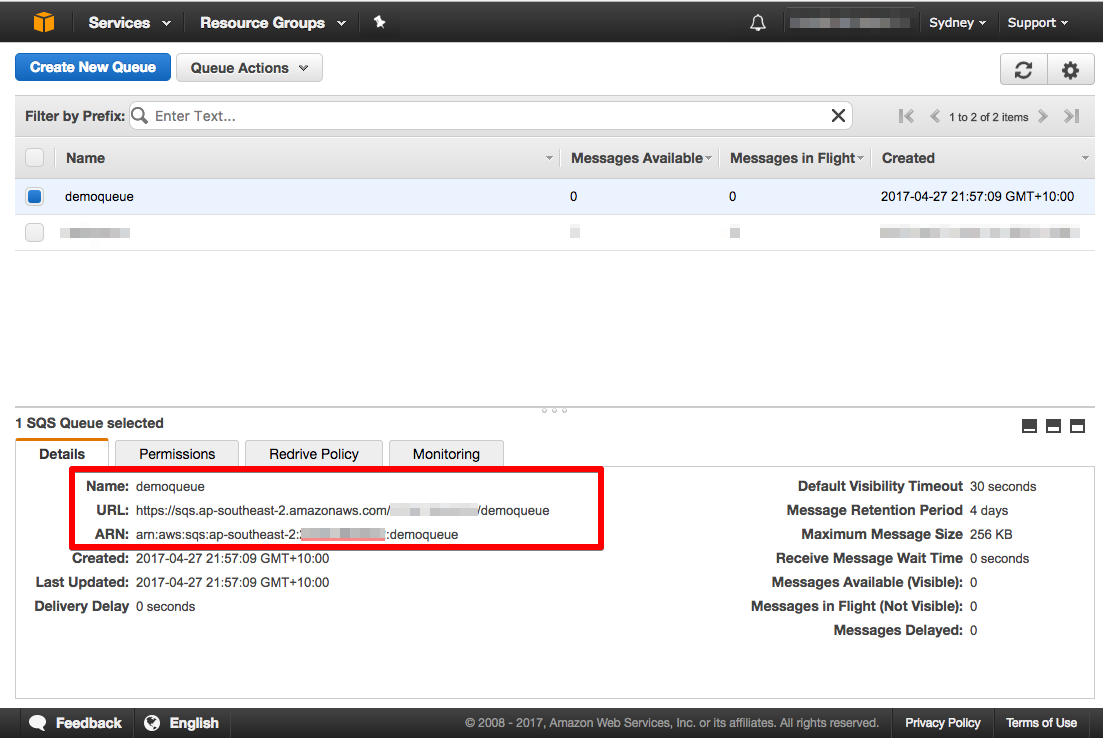1103x738 pixels.
Task: Click the Messages in Flight column header
Action: point(792,158)
